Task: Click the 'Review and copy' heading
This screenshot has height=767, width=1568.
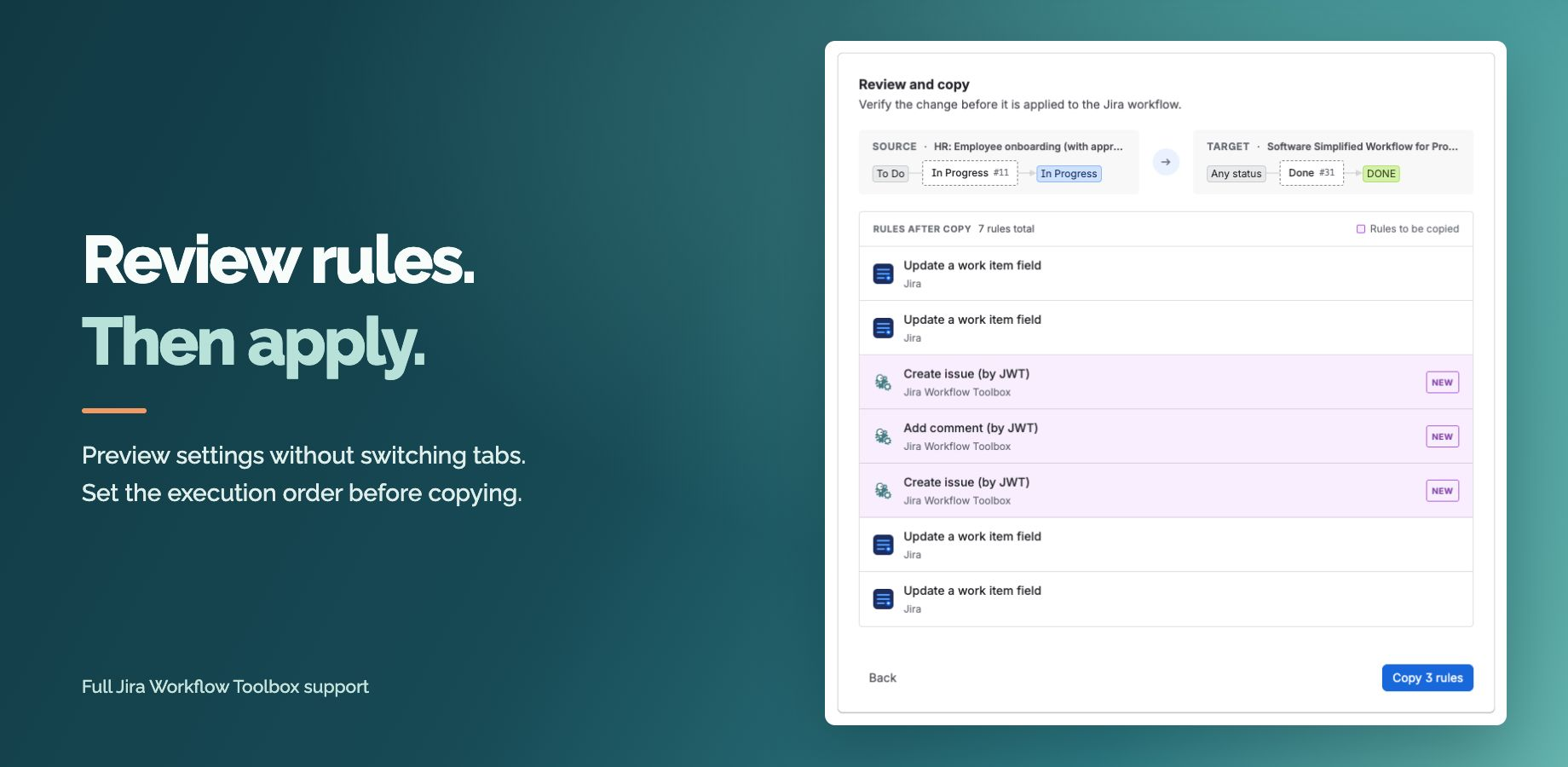Action: (x=914, y=84)
